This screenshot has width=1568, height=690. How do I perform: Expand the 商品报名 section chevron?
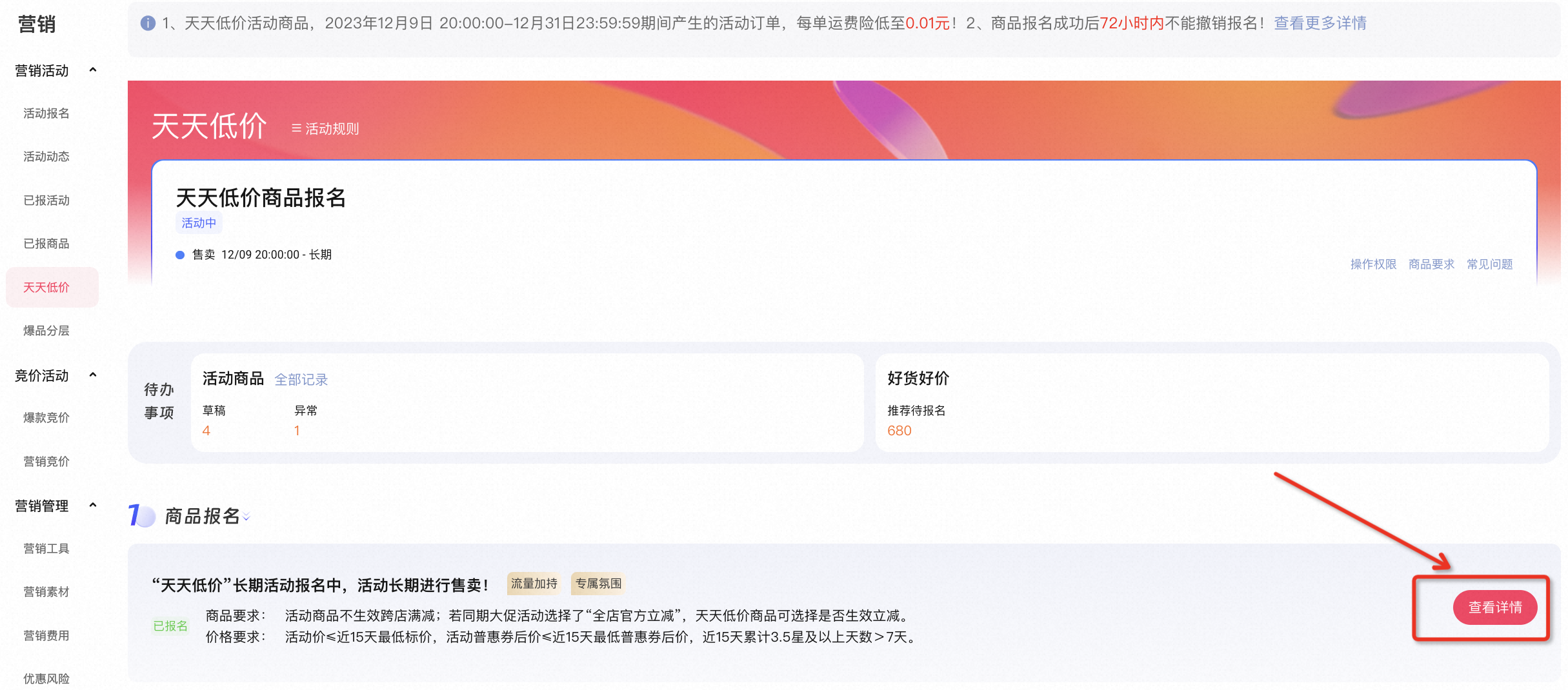pyautogui.click(x=246, y=517)
